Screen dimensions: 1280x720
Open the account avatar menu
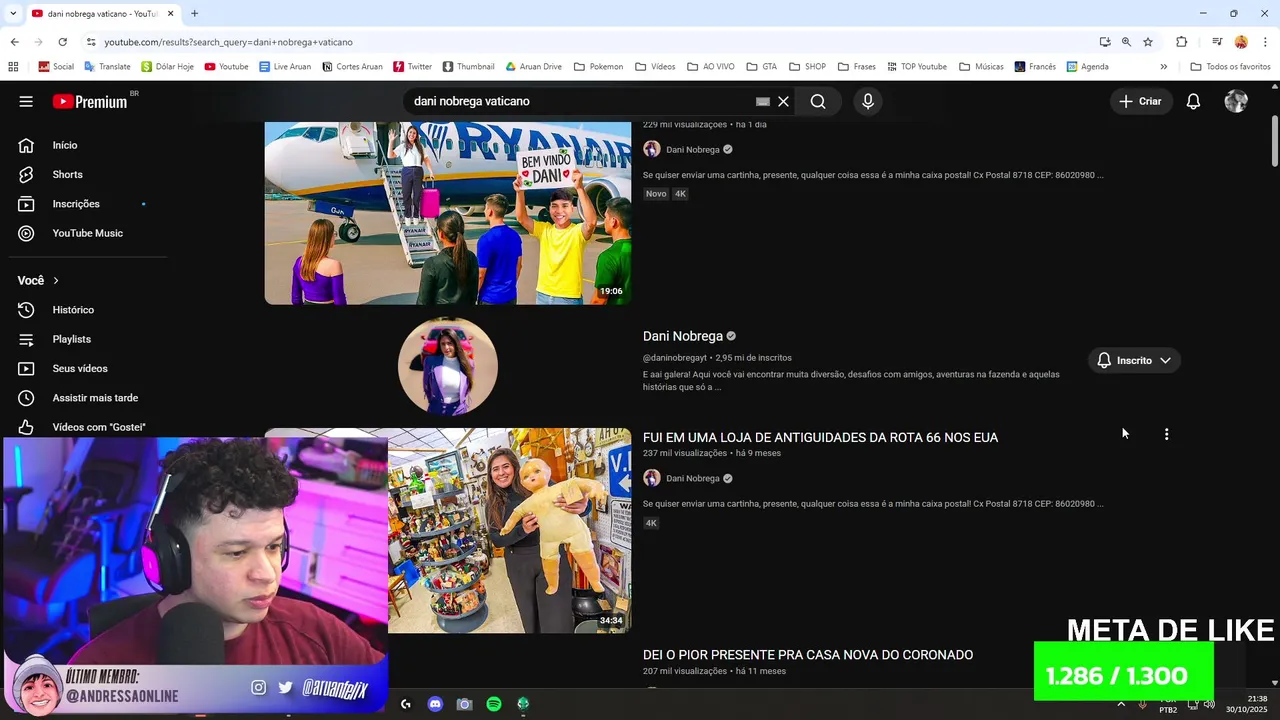tap(1236, 101)
